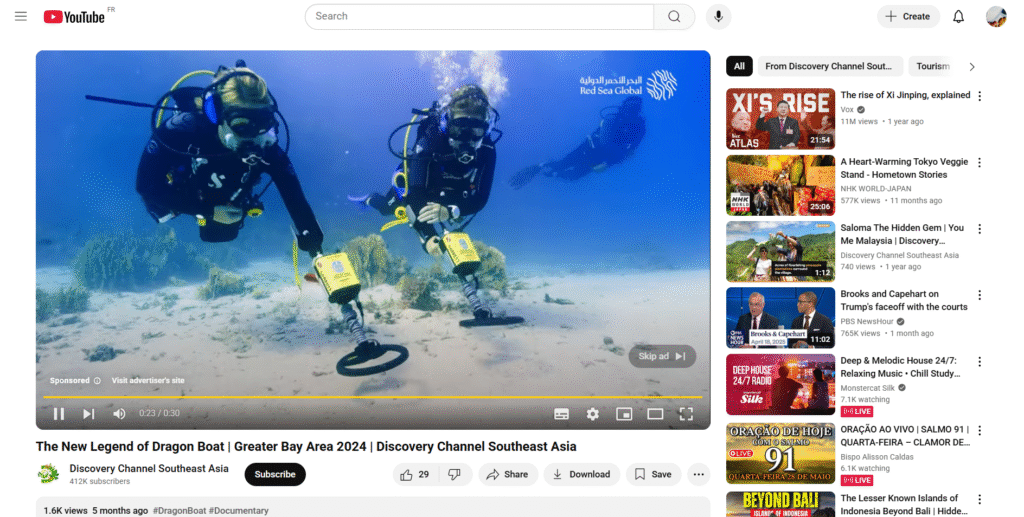
Task: Enable miniplayer mode
Action: tap(624, 414)
